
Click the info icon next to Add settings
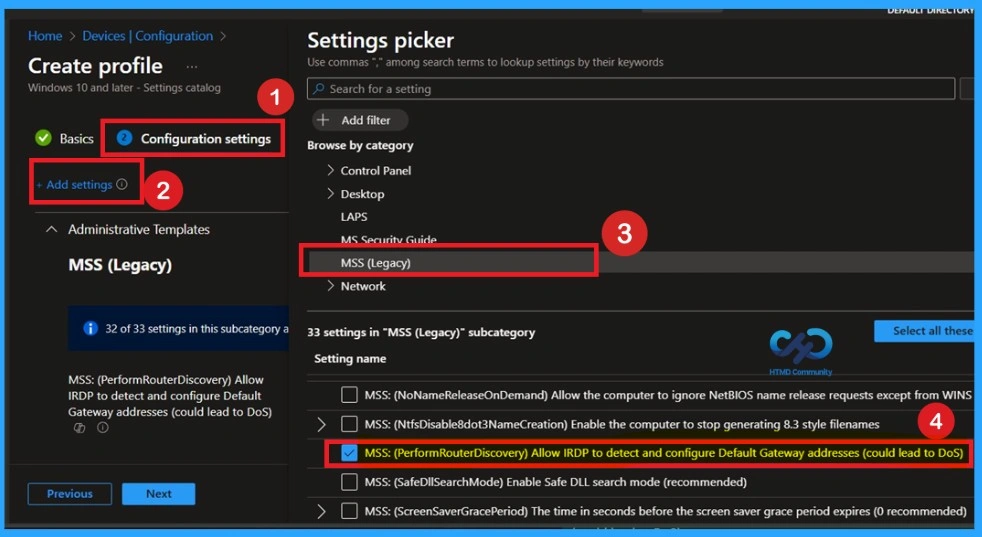[122, 184]
